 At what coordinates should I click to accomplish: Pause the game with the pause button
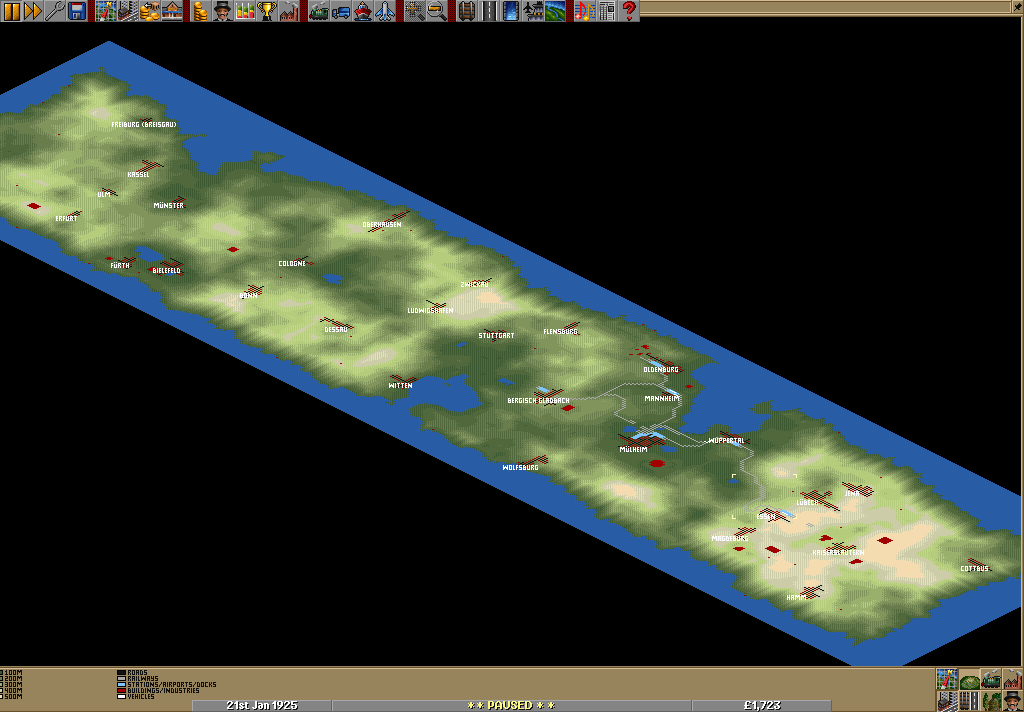pyautogui.click(x=11, y=11)
